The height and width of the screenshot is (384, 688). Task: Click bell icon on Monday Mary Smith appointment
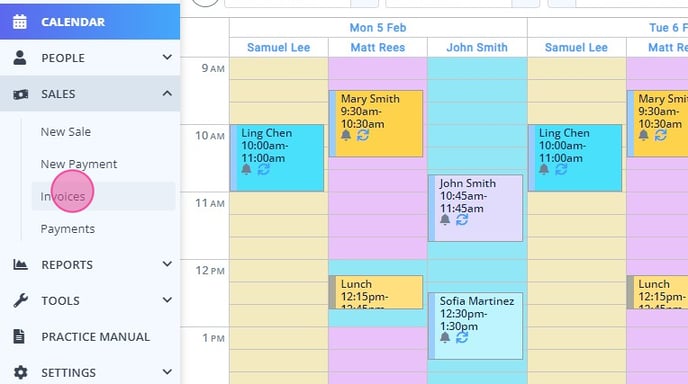(346, 135)
